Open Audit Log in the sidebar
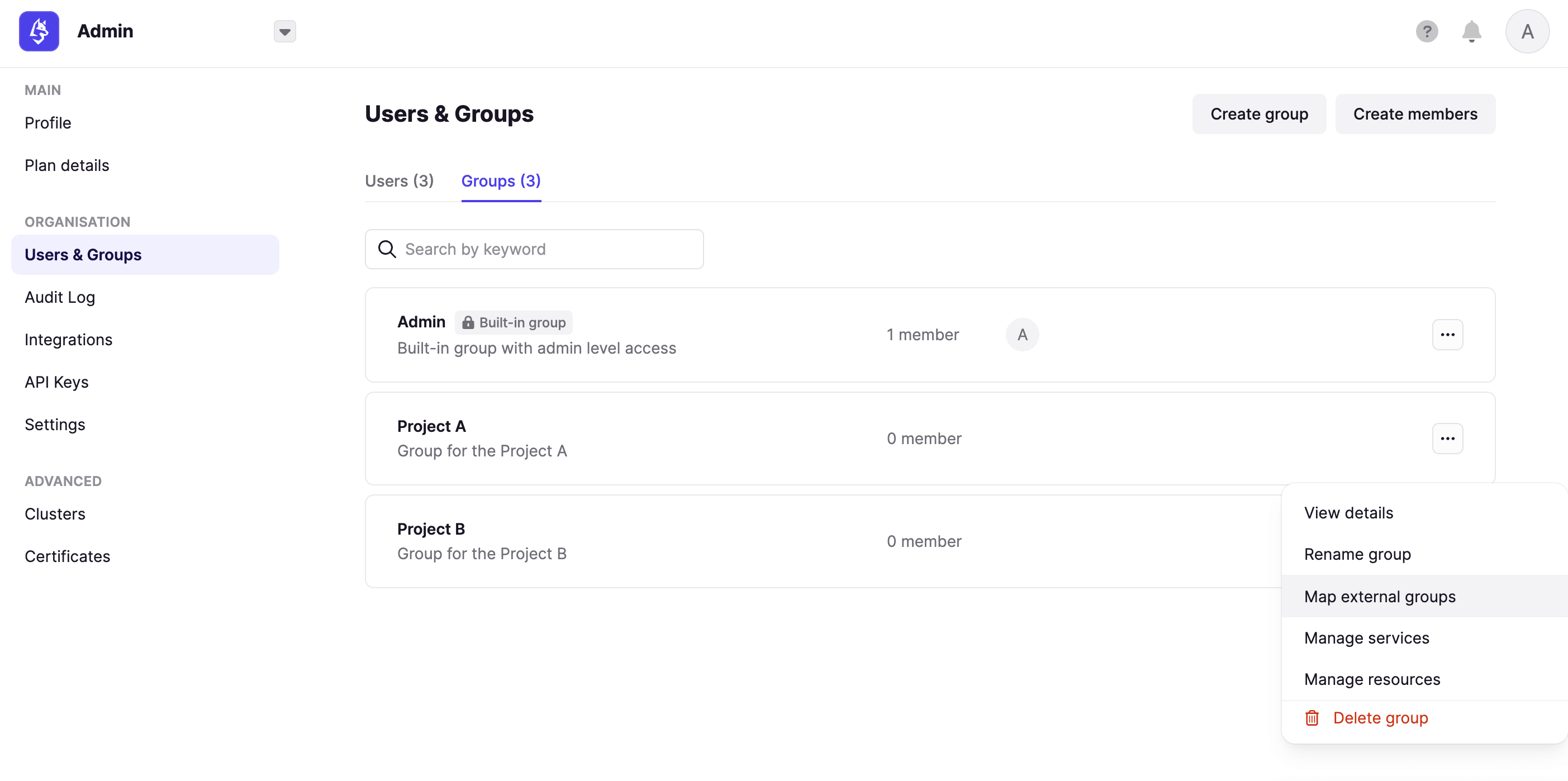1568x781 pixels. pos(60,297)
